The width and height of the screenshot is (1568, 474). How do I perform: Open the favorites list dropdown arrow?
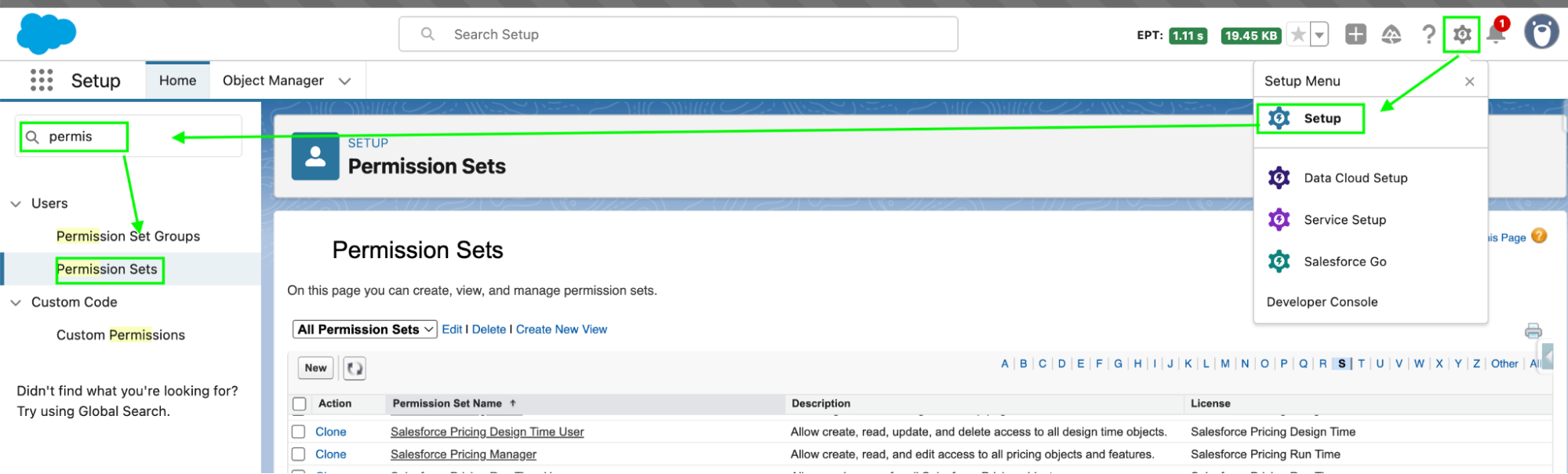[1319, 35]
